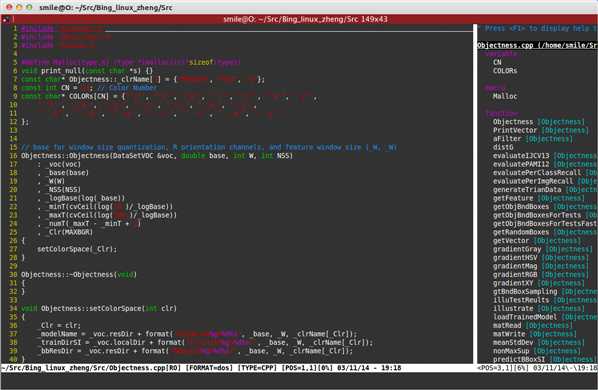Close the terminal window with the red button
Image resolution: width=598 pixels, height=390 pixels.
[10, 7]
